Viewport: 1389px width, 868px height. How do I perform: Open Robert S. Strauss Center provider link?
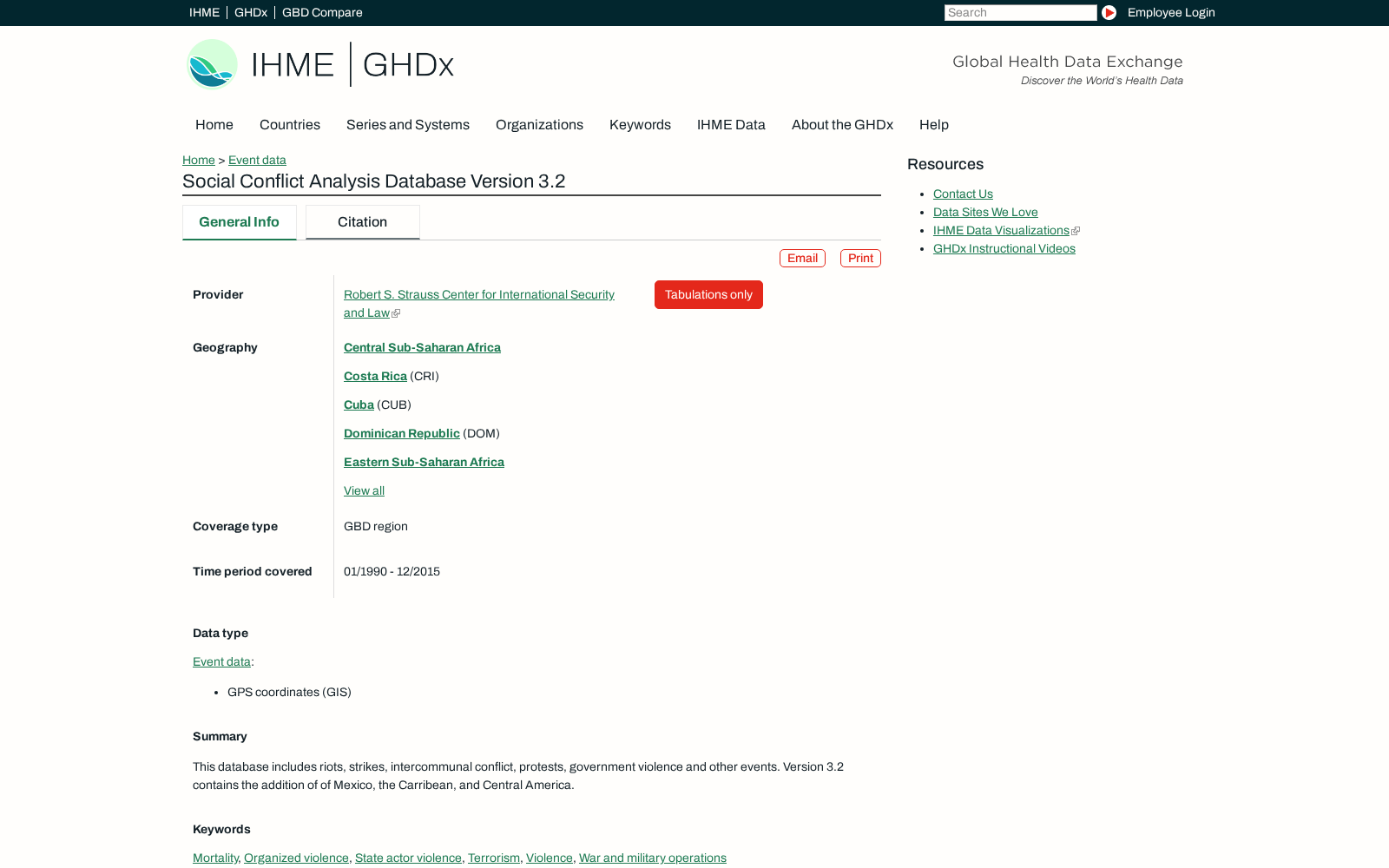tap(479, 304)
